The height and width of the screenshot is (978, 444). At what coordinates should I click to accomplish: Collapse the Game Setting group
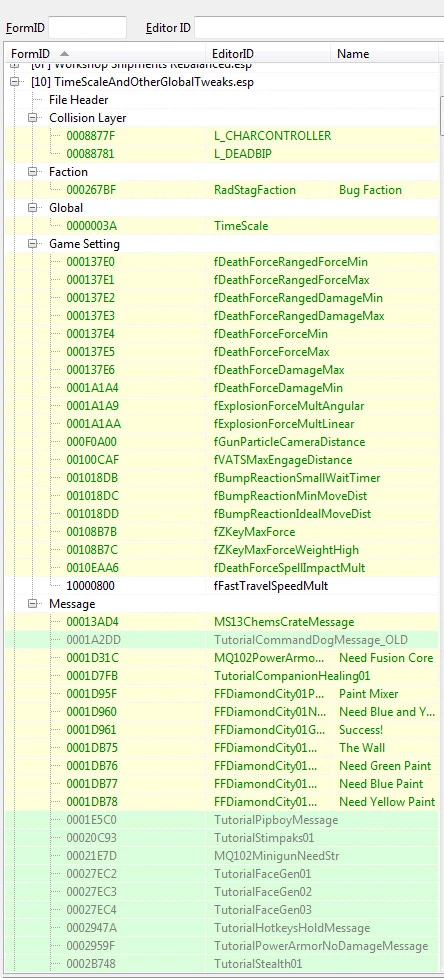pyautogui.click(x=32, y=244)
